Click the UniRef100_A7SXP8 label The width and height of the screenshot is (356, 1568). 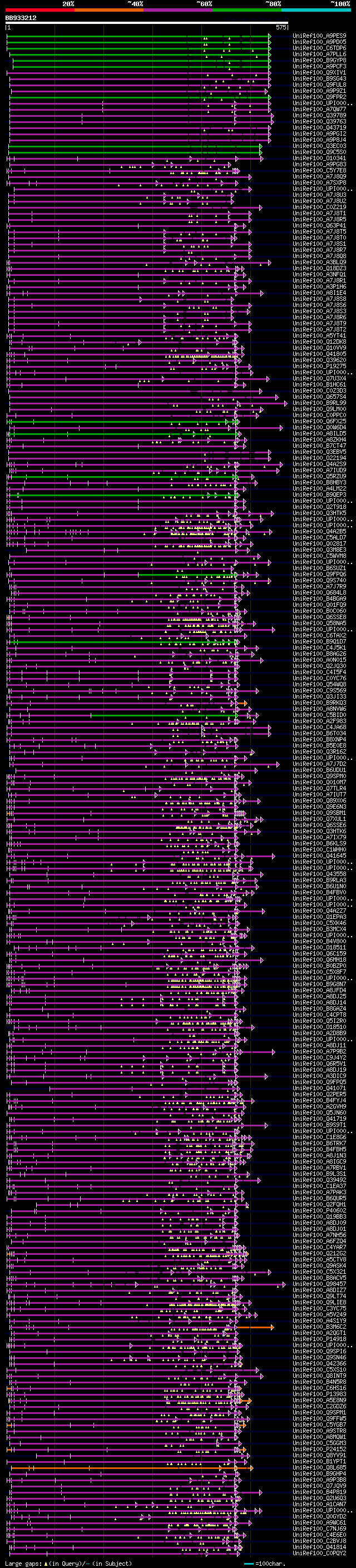coord(319,182)
